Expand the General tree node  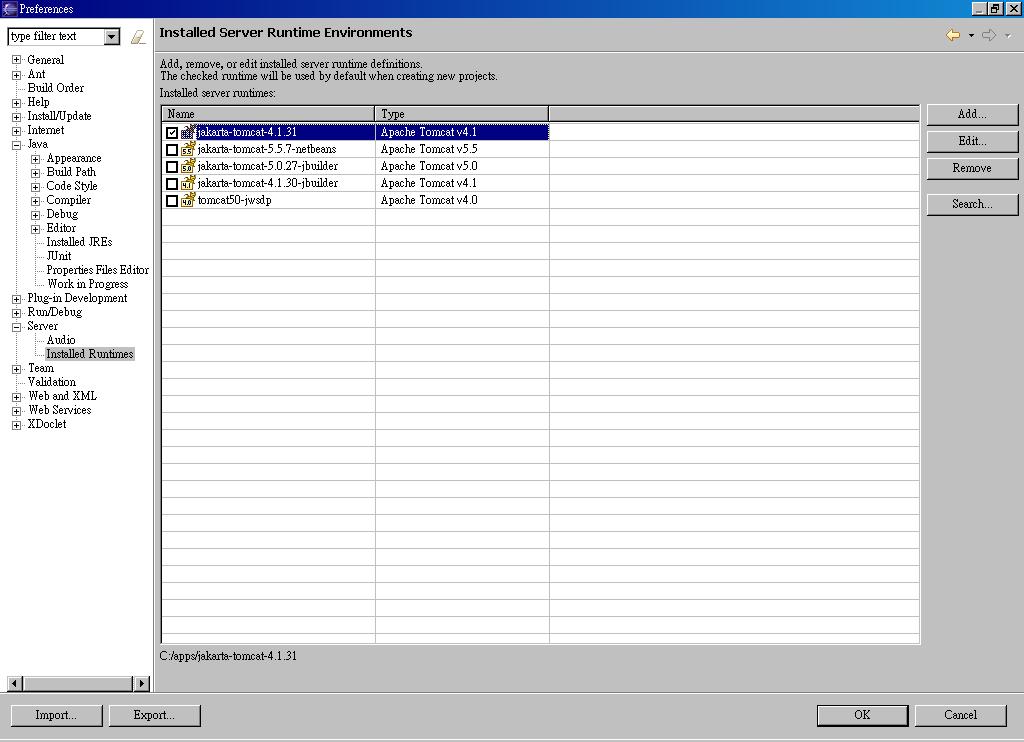click(16, 60)
